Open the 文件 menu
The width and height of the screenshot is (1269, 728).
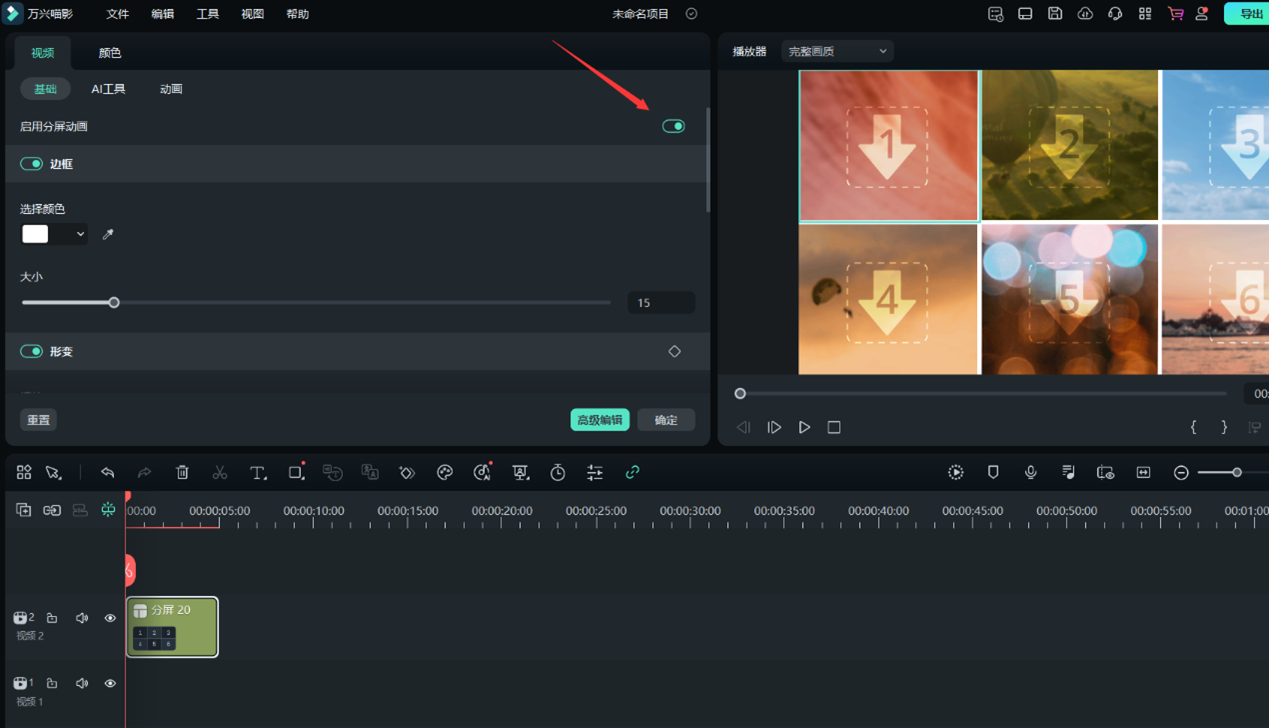(x=118, y=14)
